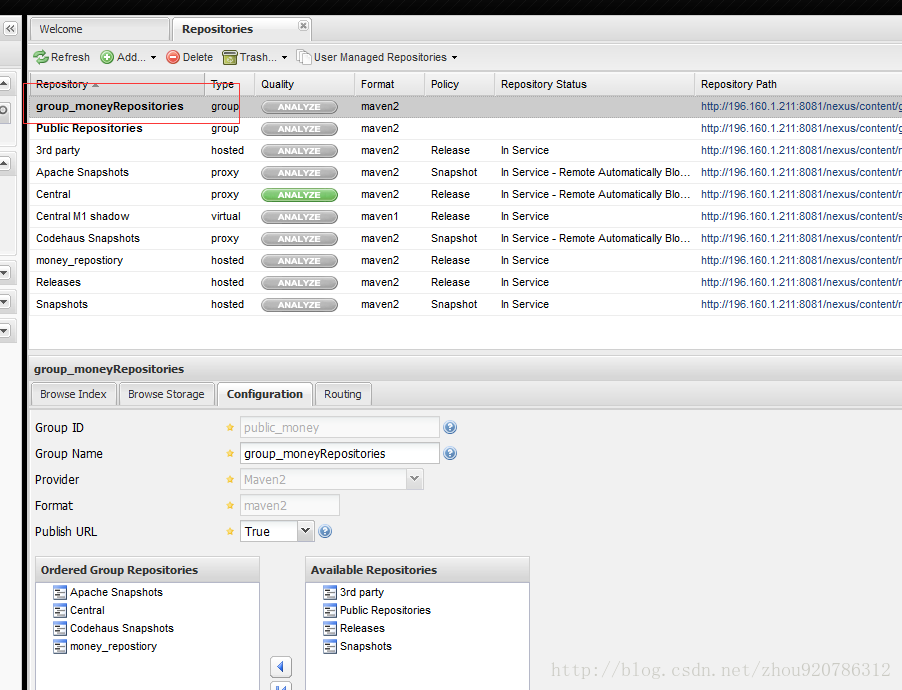Click the Delete repository button
902x690 pixels.
tap(189, 57)
